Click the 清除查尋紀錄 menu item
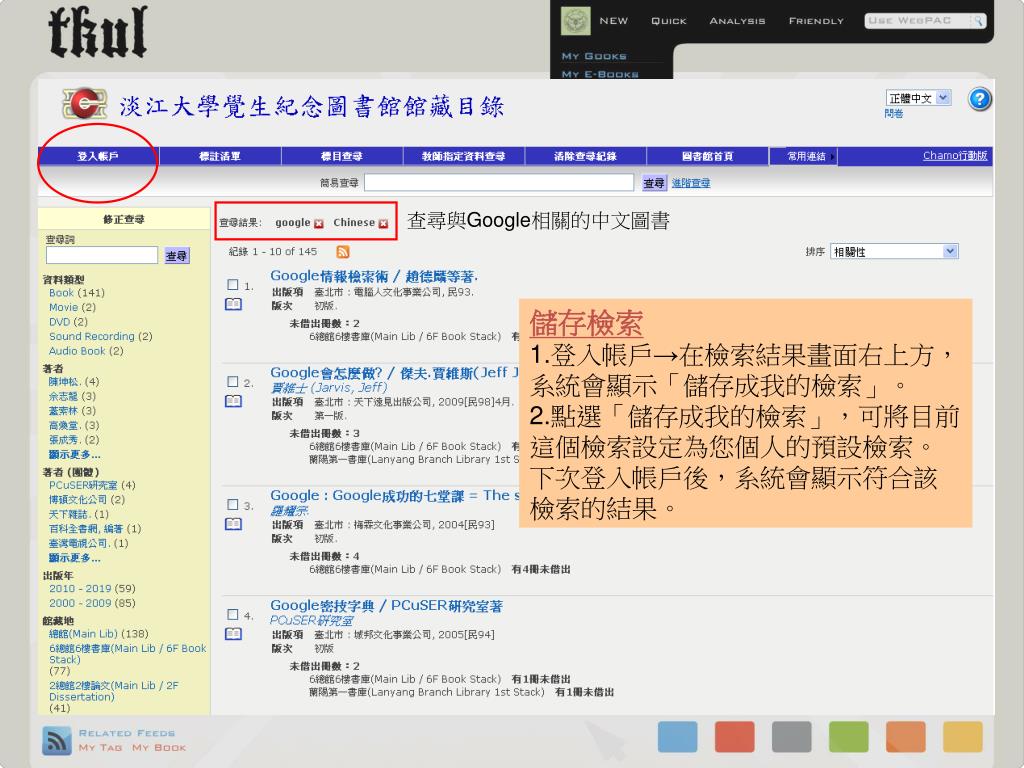 pos(585,156)
